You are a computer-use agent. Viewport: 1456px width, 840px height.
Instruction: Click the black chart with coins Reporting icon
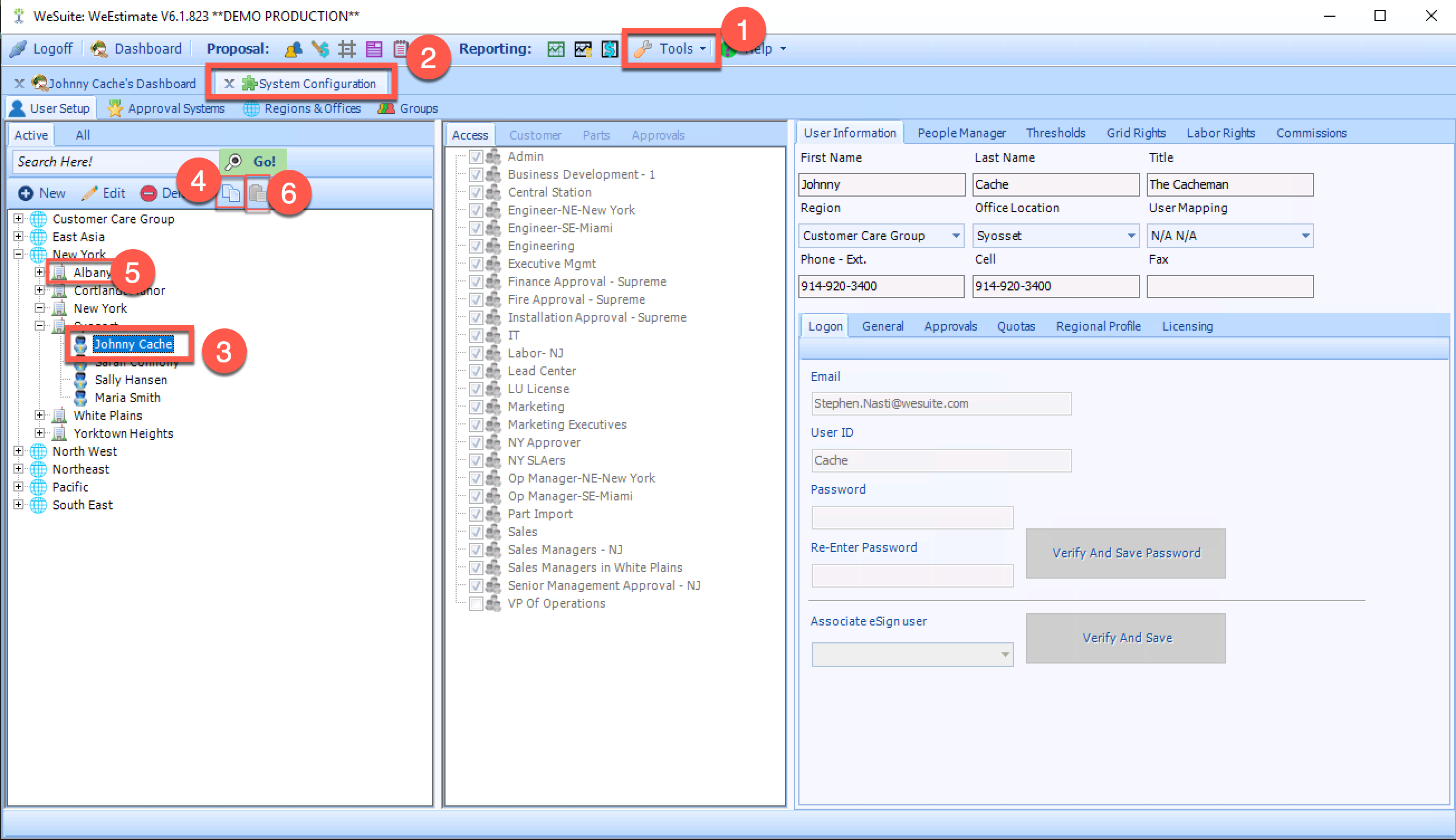coord(583,49)
